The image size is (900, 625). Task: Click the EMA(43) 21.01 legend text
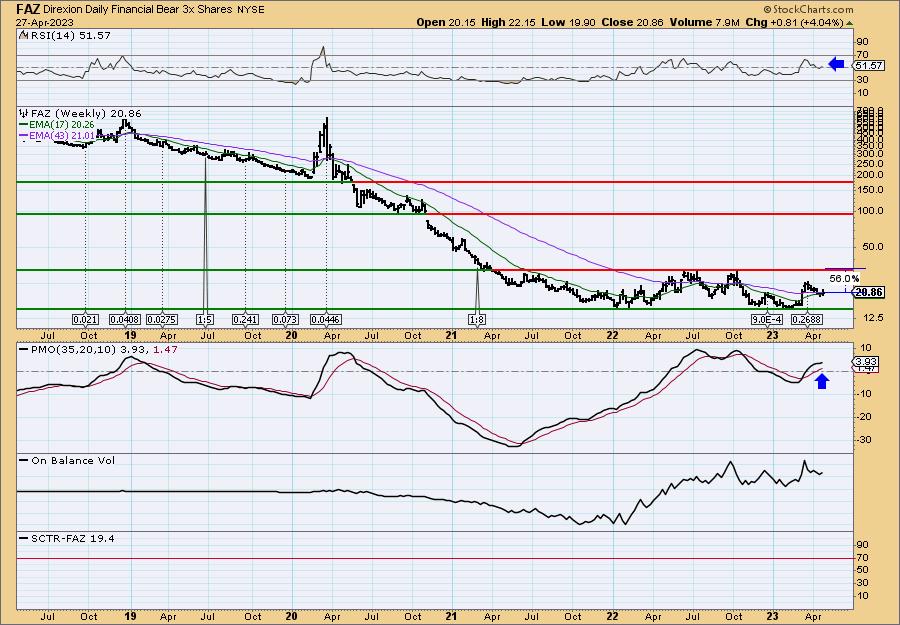tap(61, 135)
